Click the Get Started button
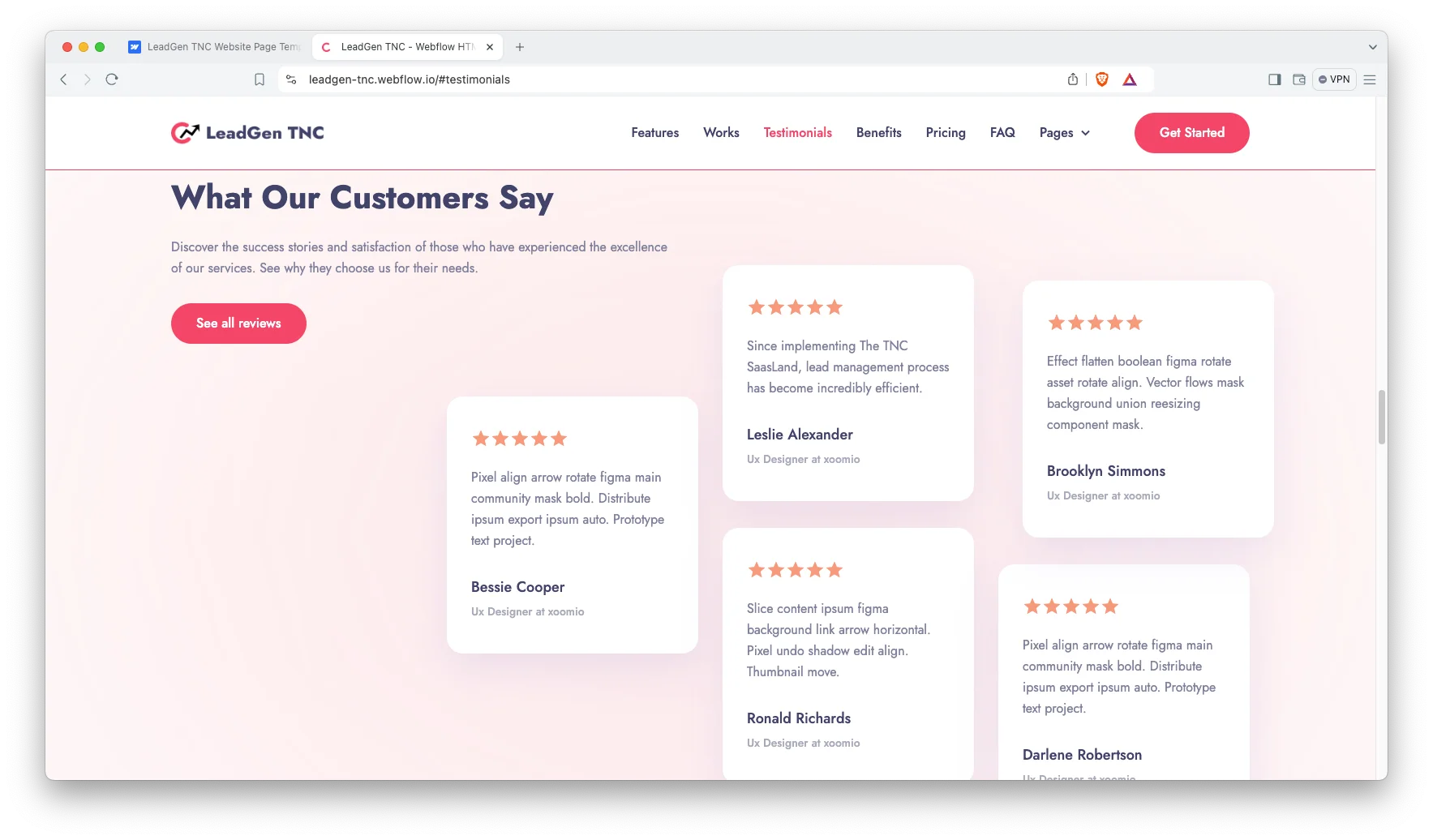Image resolution: width=1433 pixels, height=840 pixels. (x=1191, y=133)
